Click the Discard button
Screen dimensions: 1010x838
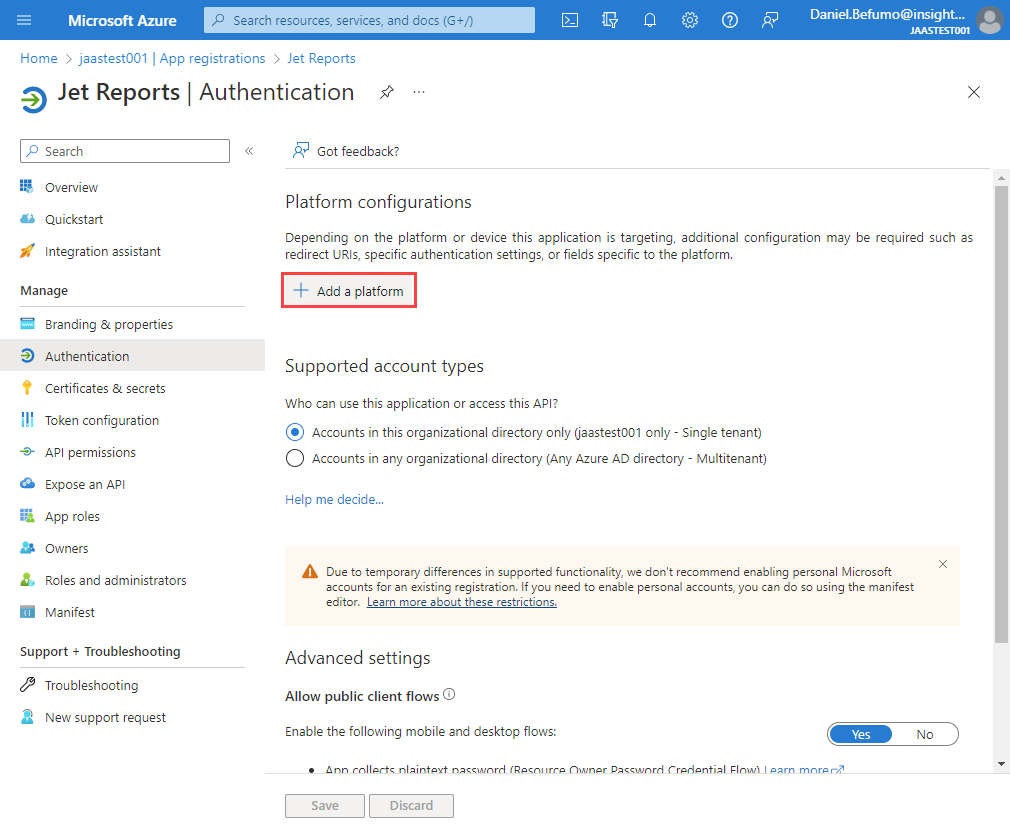411,805
